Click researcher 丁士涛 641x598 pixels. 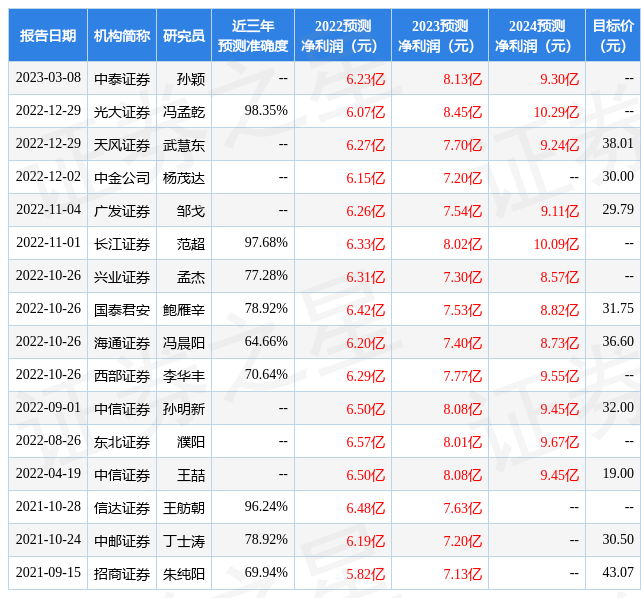tap(184, 542)
